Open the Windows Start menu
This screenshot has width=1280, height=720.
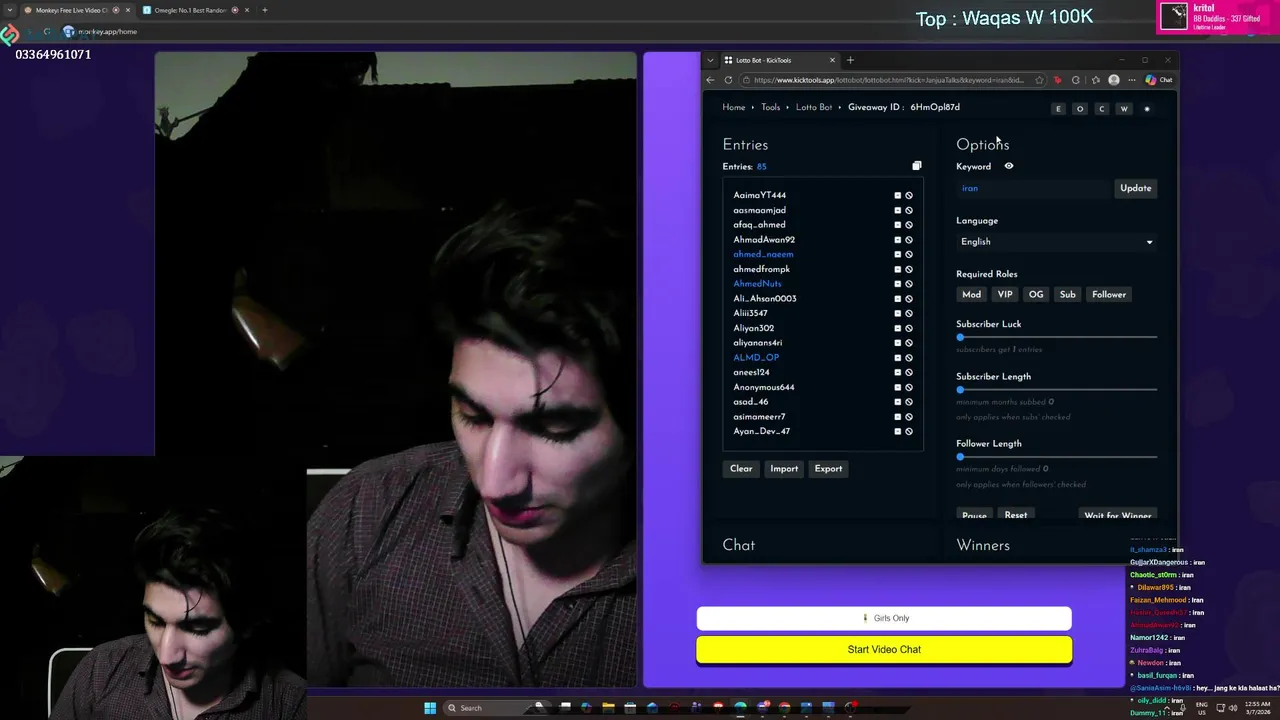coord(430,708)
